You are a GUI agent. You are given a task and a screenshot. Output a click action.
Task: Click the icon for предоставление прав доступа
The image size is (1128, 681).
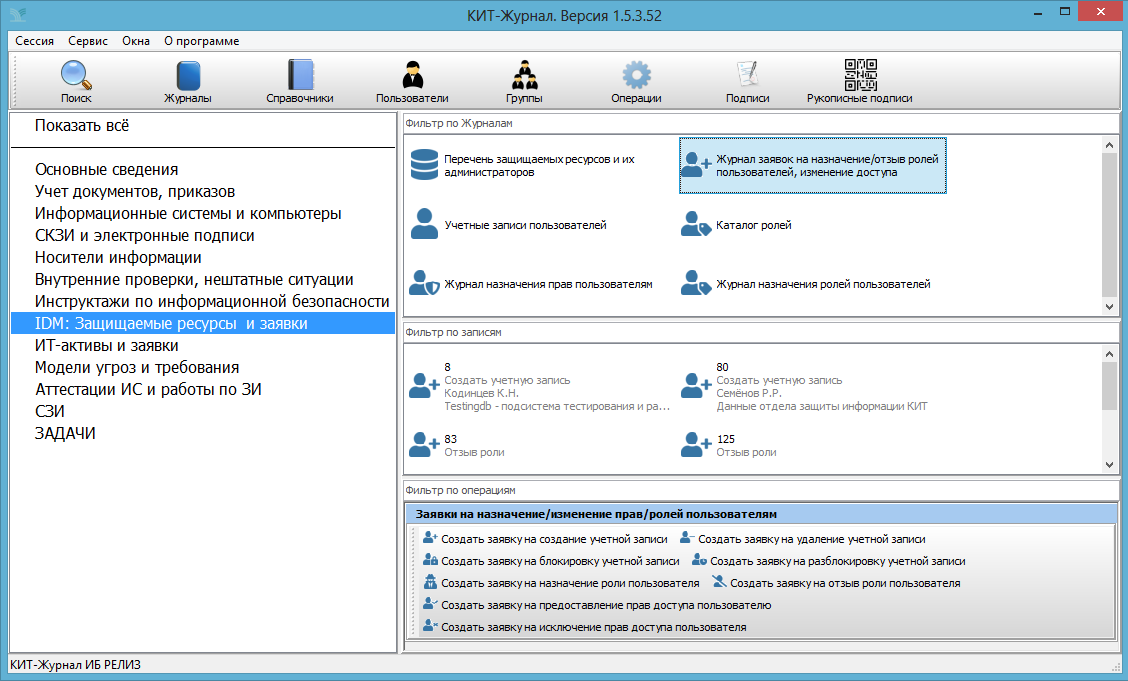tap(430, 604)
